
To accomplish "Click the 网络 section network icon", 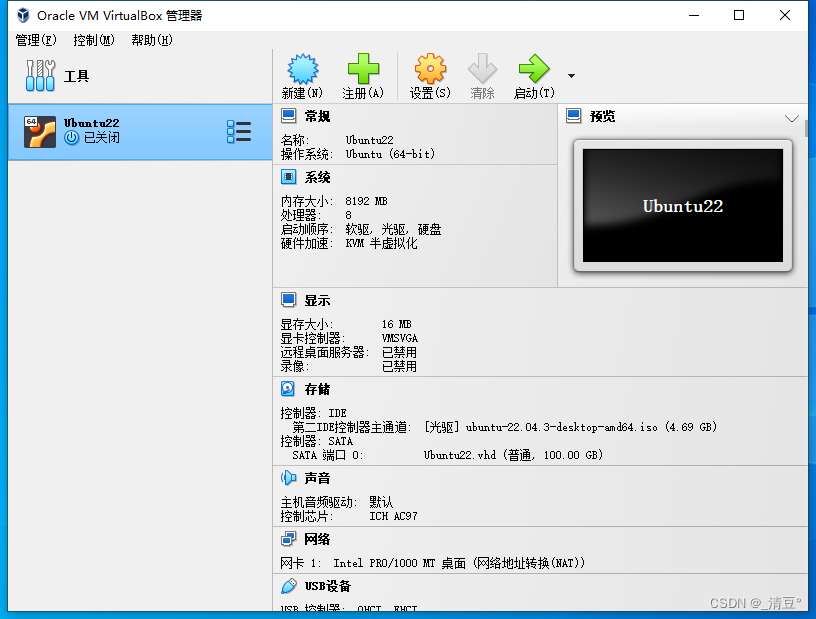I will [x=288, y=539].
